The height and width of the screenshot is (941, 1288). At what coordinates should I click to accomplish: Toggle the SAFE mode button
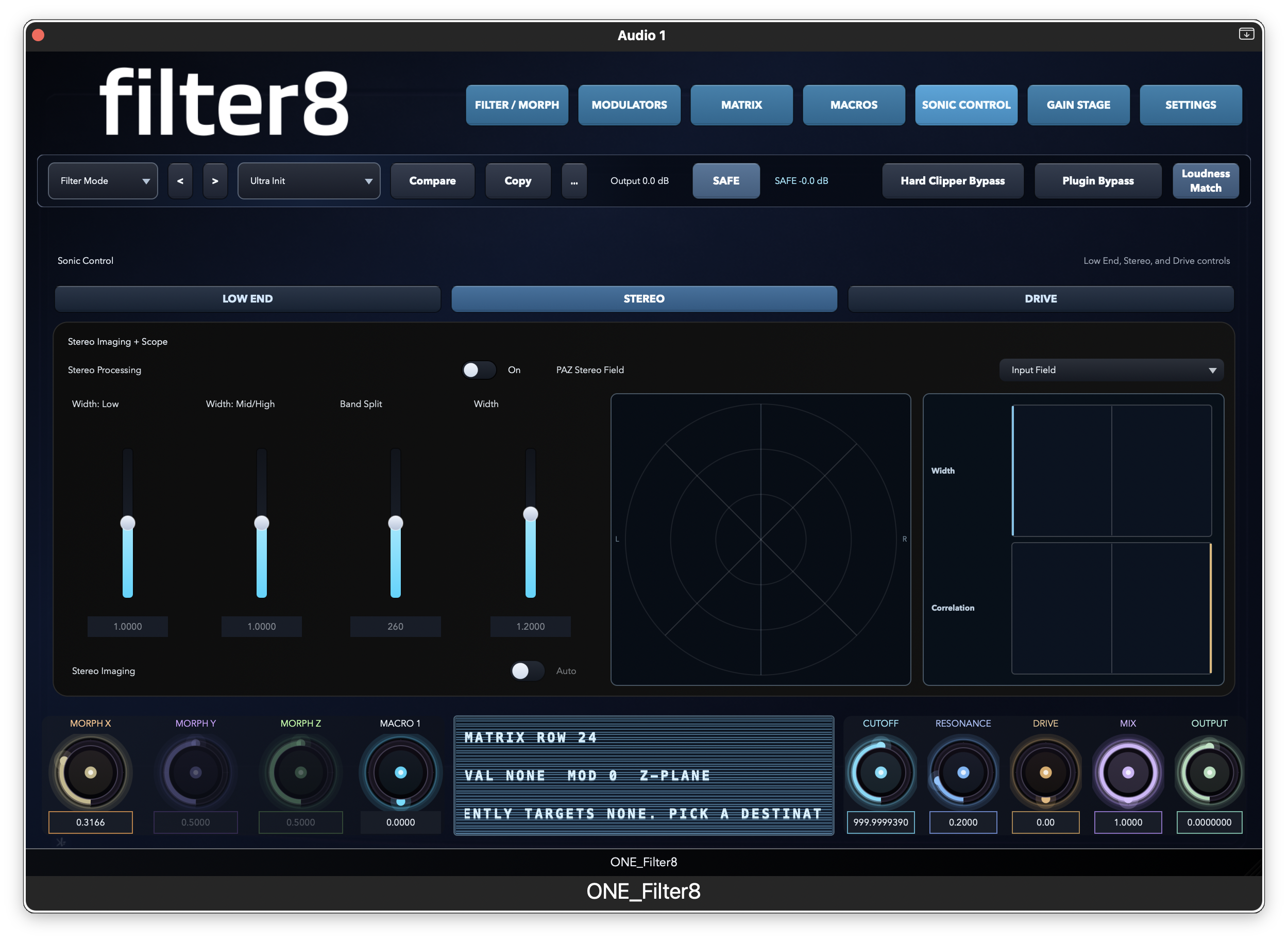(726, 180)
